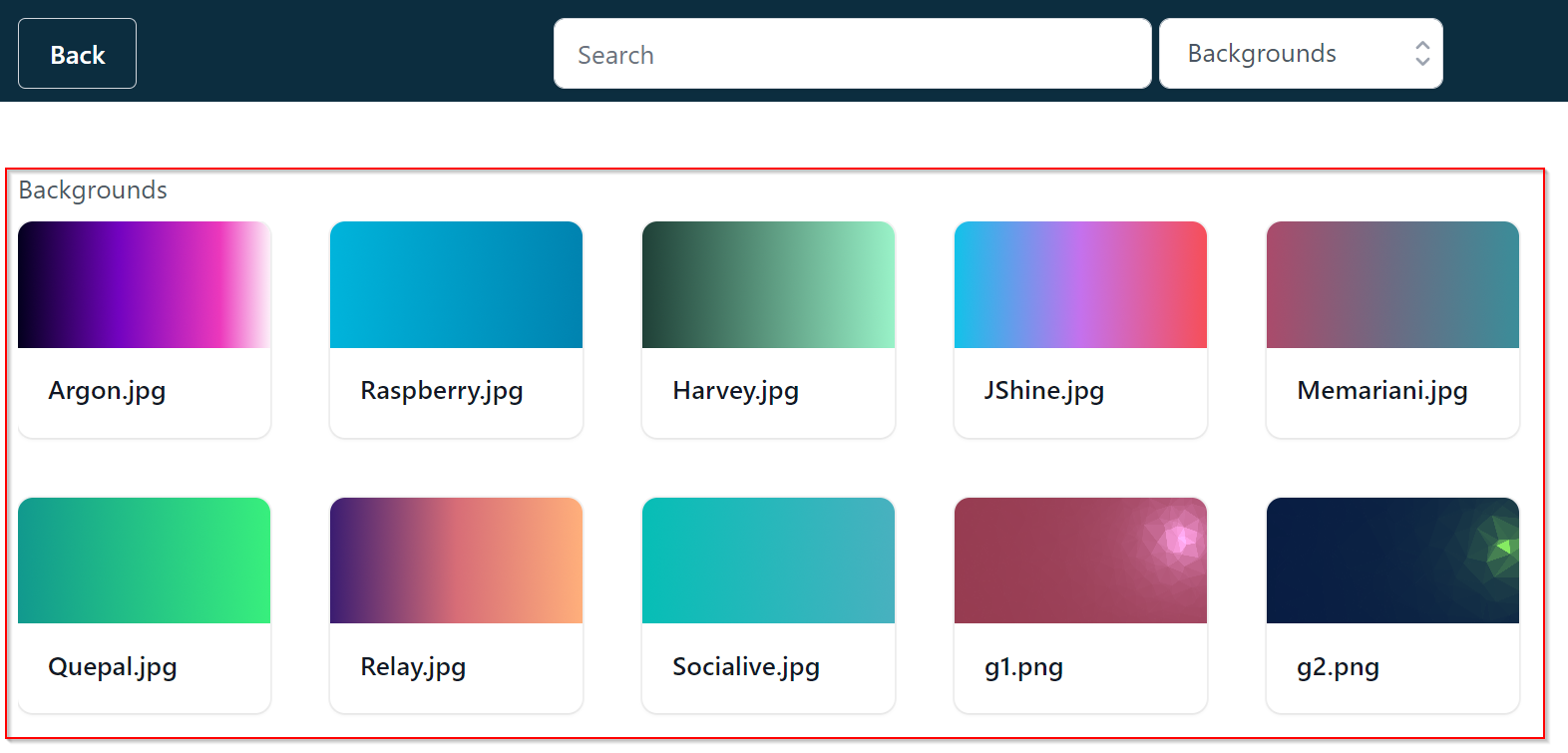Click the Backgrounds section heading
The width and height of the screenshot is (1568, 753).
(x=93, y=190)
